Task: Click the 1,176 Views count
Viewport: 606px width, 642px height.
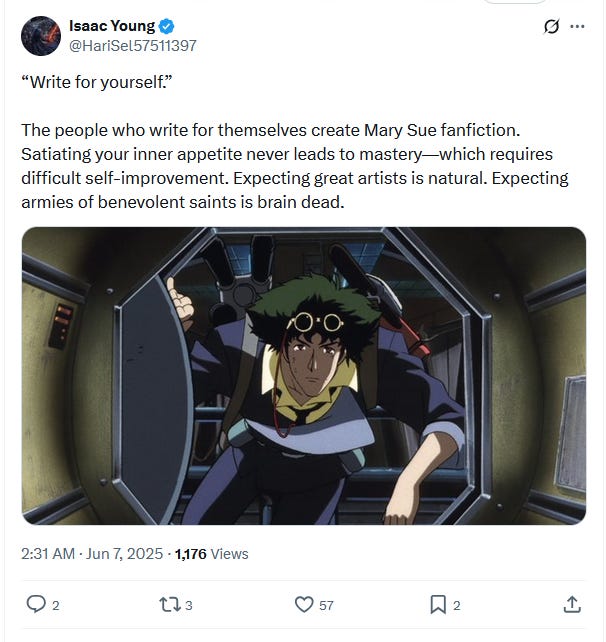Action: 211,554
